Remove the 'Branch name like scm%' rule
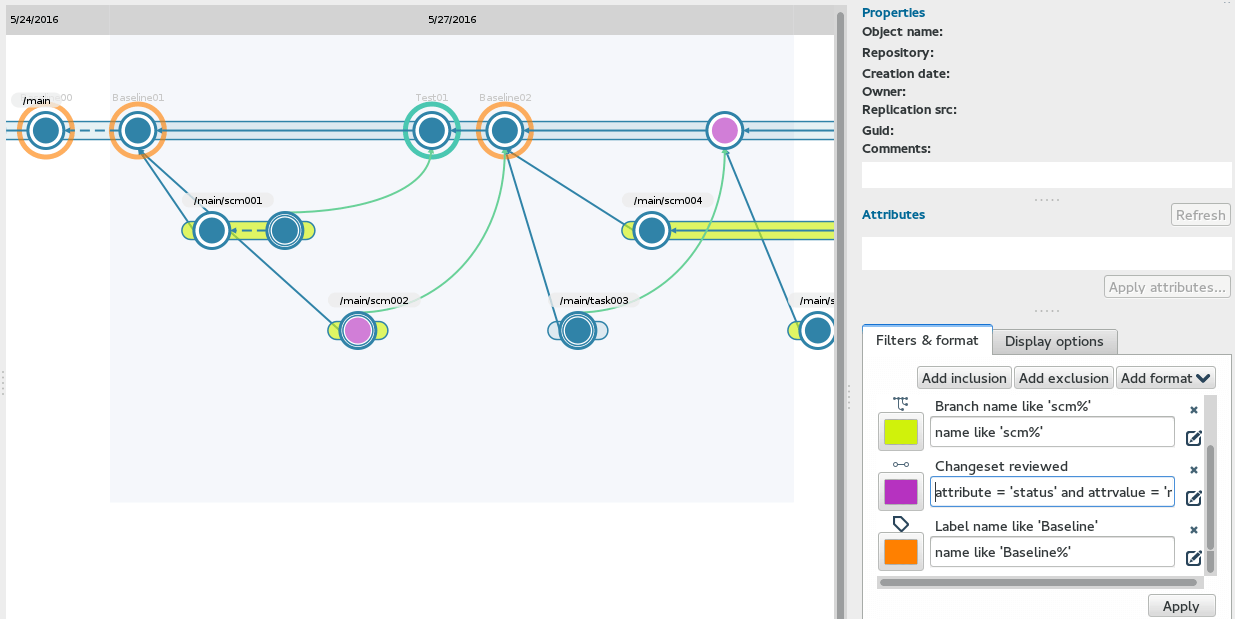Image resolution: width=1235 pixels, height=619 pixels. click(1193, 410)
